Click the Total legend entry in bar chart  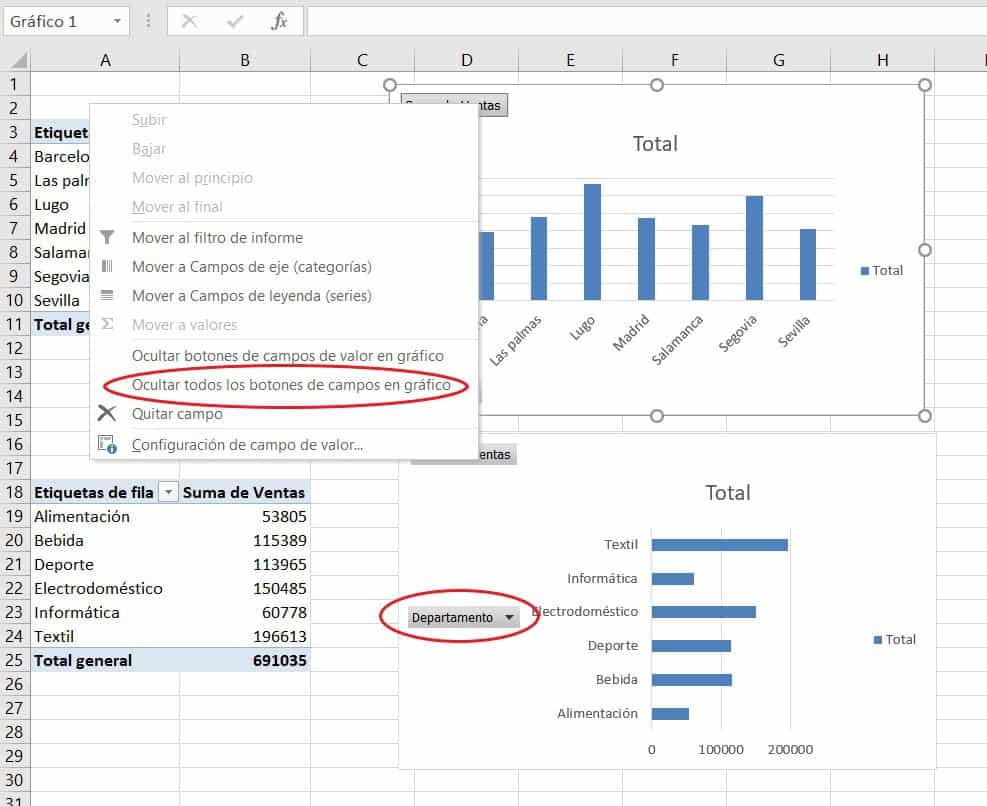click(895, 639)
